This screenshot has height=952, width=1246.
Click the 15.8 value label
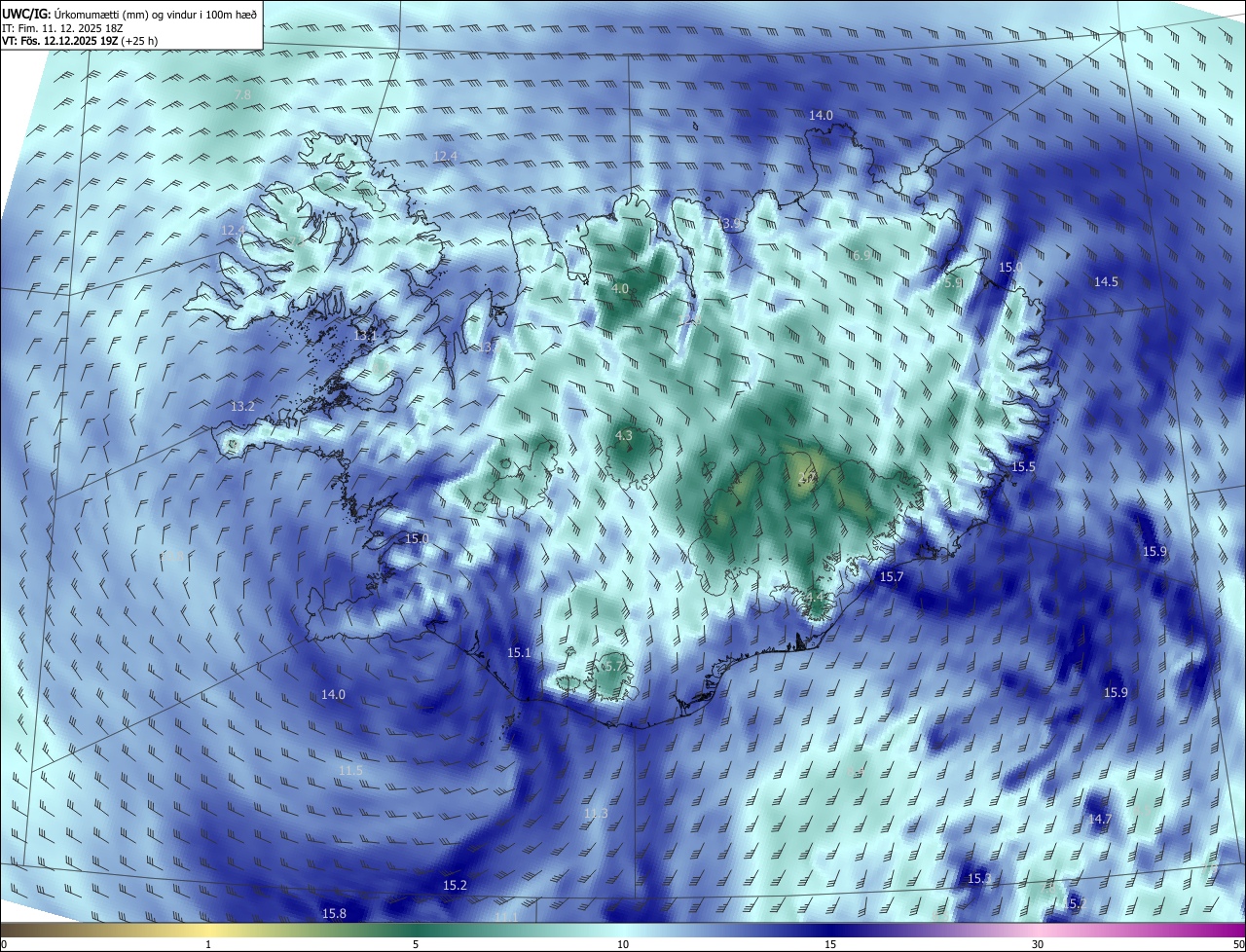coord(334,913)
